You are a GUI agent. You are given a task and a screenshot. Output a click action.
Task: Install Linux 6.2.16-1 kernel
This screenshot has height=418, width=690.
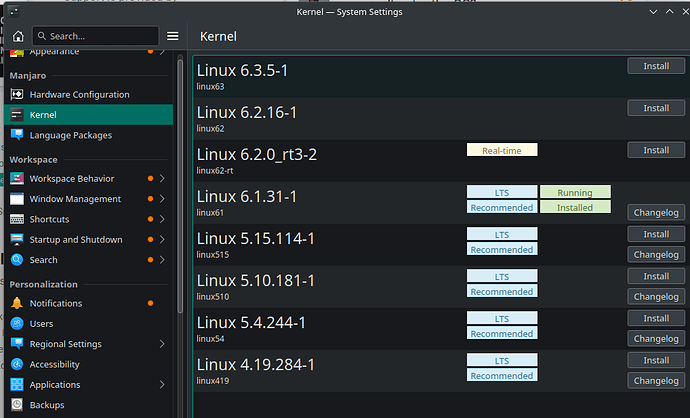point(656,108)
